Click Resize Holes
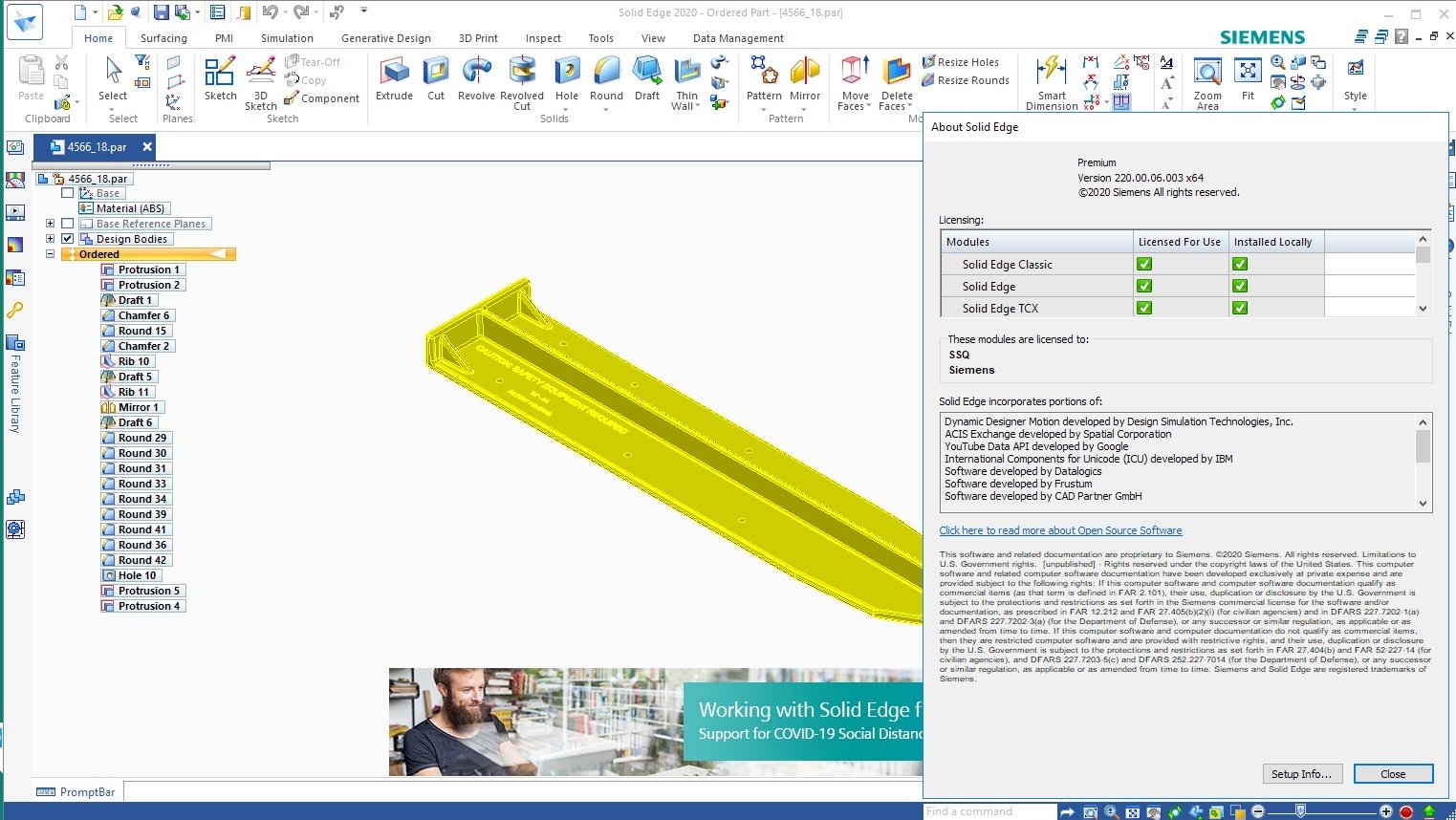The image size is (1456, 820). [x=960, y=62]
